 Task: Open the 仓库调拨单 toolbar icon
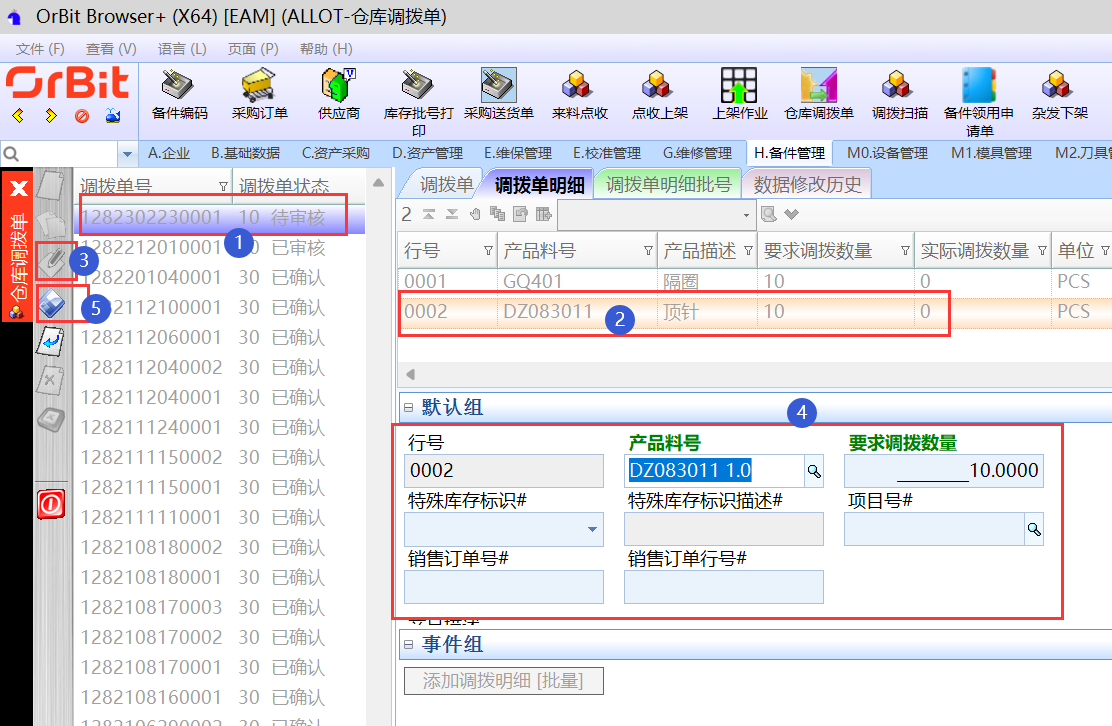point(819,85)
